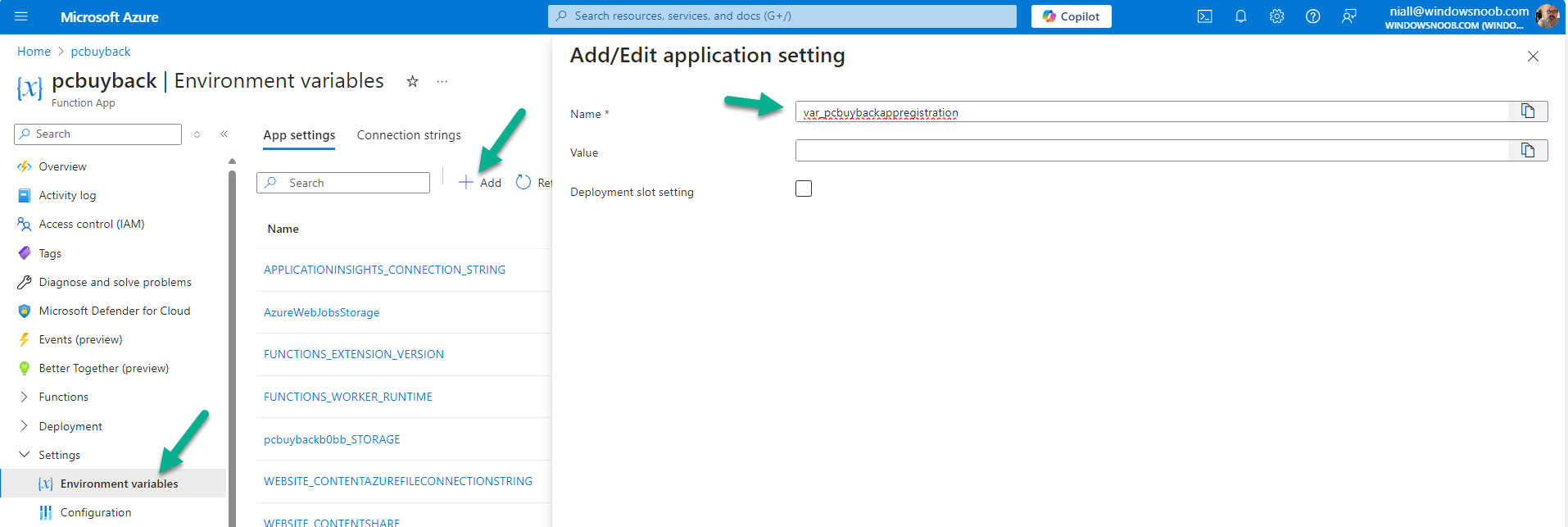Click the Configuration bars icon
Image resolution: width=1568 pixels, height=527 pixels.
(46, 512)
